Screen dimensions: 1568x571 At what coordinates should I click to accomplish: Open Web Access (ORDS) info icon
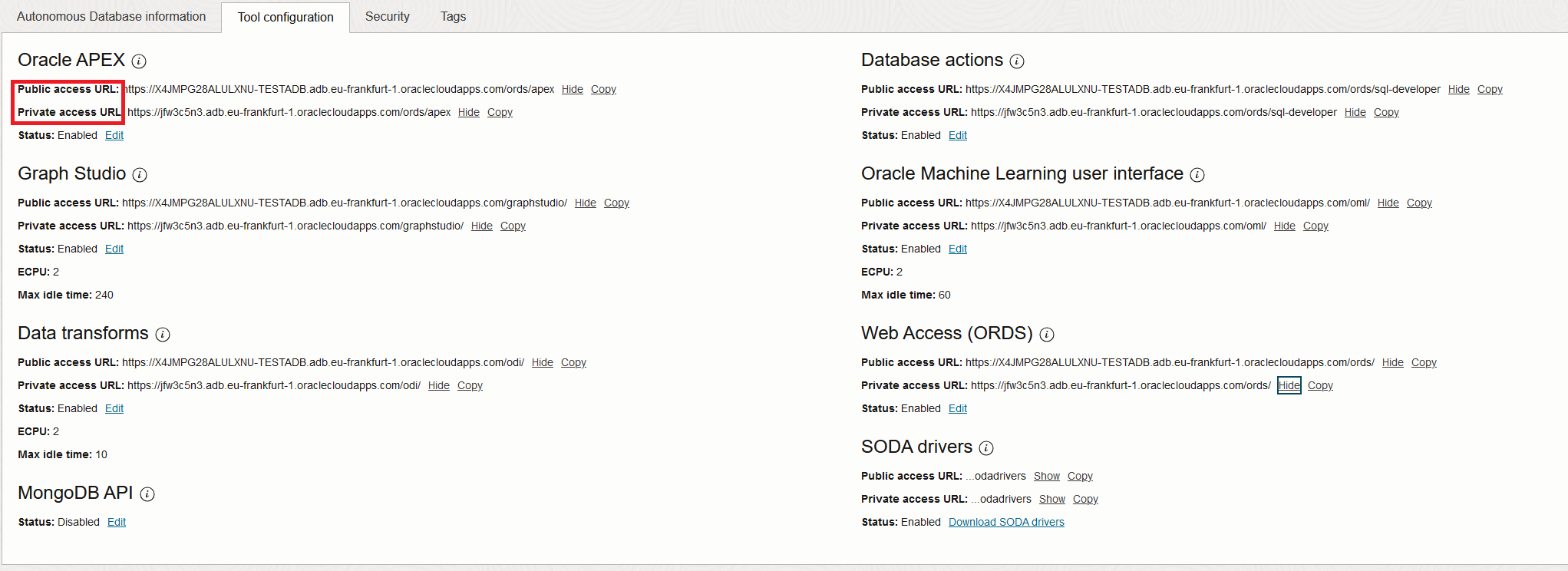tap(1047, 335)
